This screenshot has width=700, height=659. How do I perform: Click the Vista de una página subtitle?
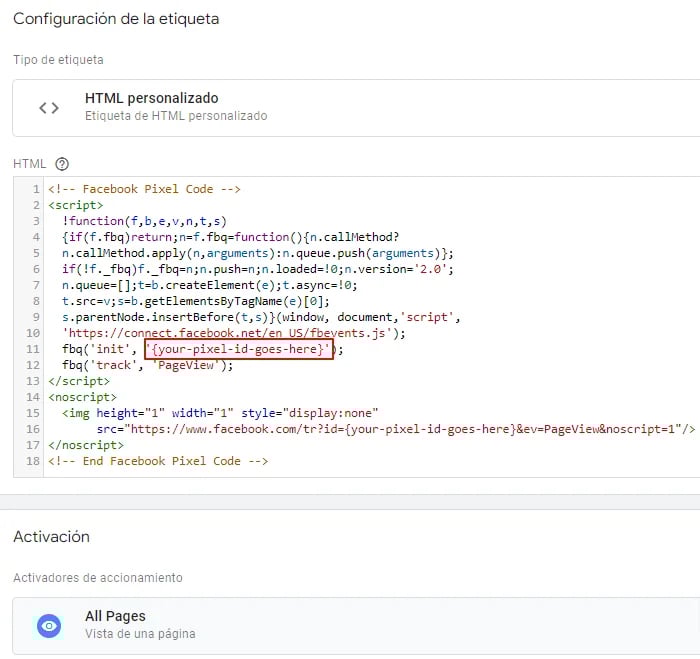click(140, 634)
